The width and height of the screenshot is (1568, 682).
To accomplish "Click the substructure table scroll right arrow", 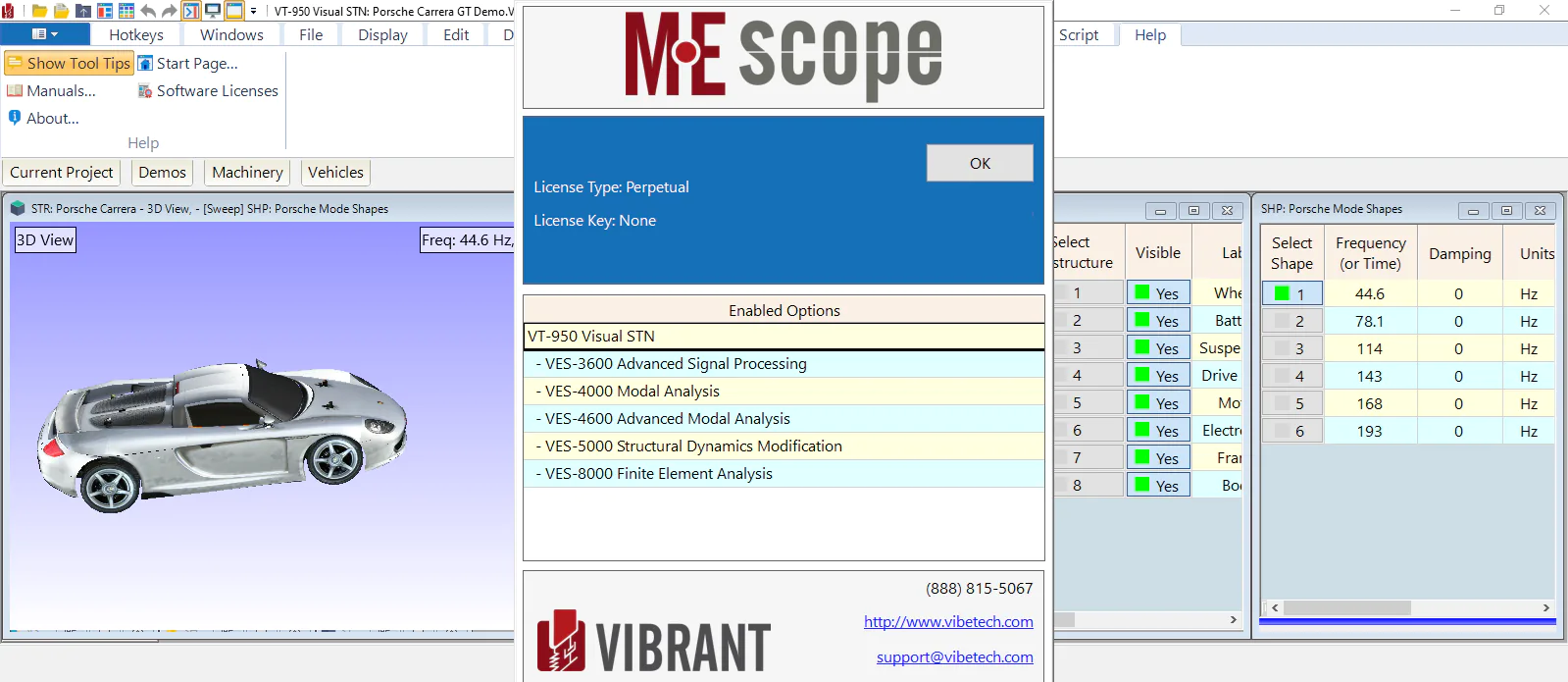I will (x=1233, y=620).
